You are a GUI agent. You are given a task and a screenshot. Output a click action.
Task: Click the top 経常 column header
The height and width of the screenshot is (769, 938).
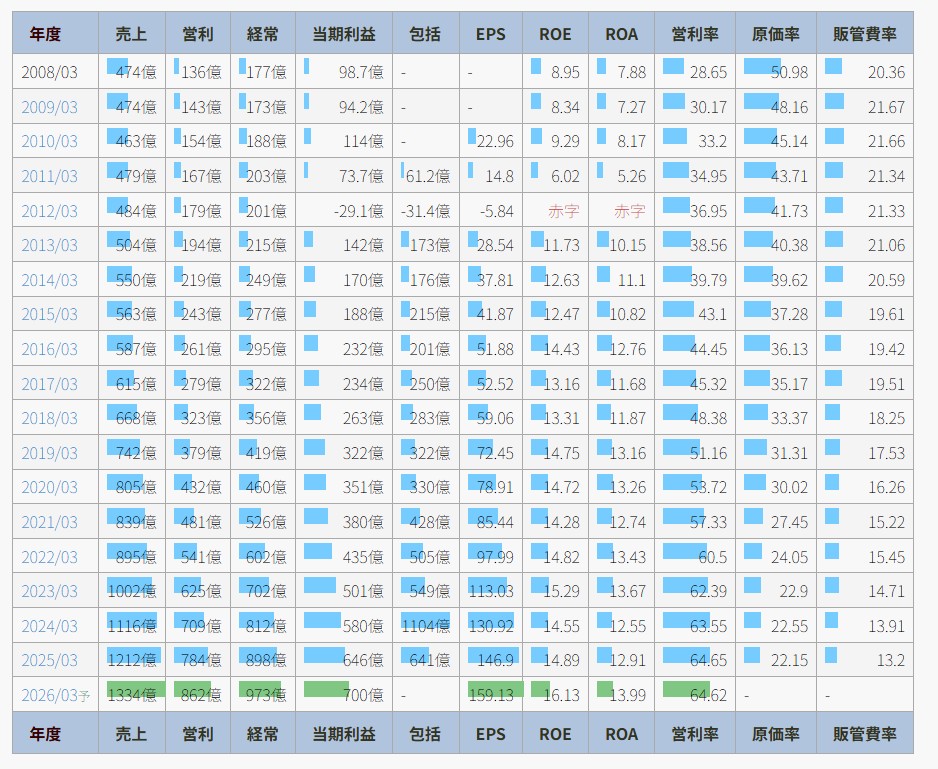pyautogui.click(x=263, y=34)
